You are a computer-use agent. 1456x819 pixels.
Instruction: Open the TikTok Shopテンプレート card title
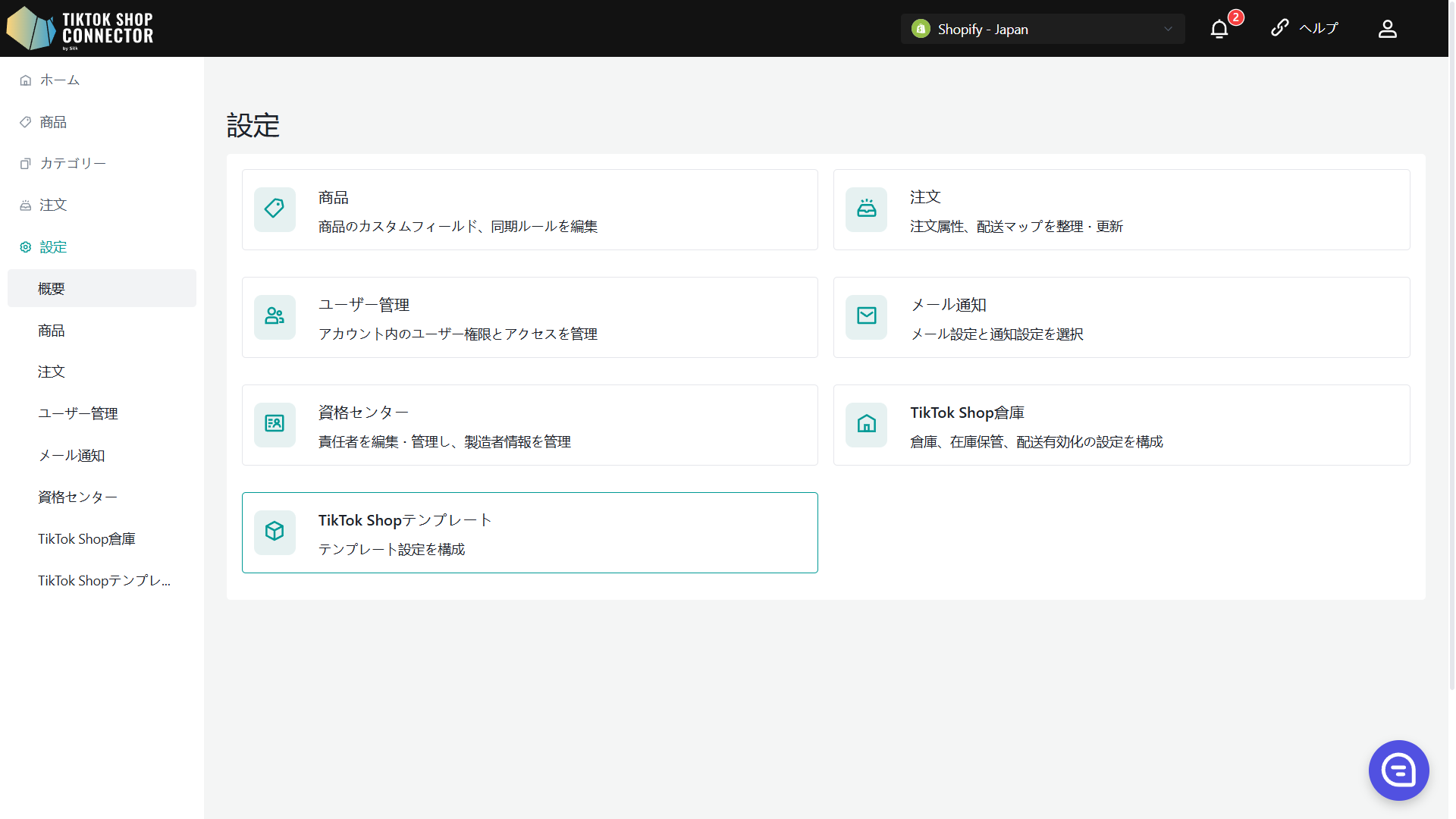tap(405, 520)
